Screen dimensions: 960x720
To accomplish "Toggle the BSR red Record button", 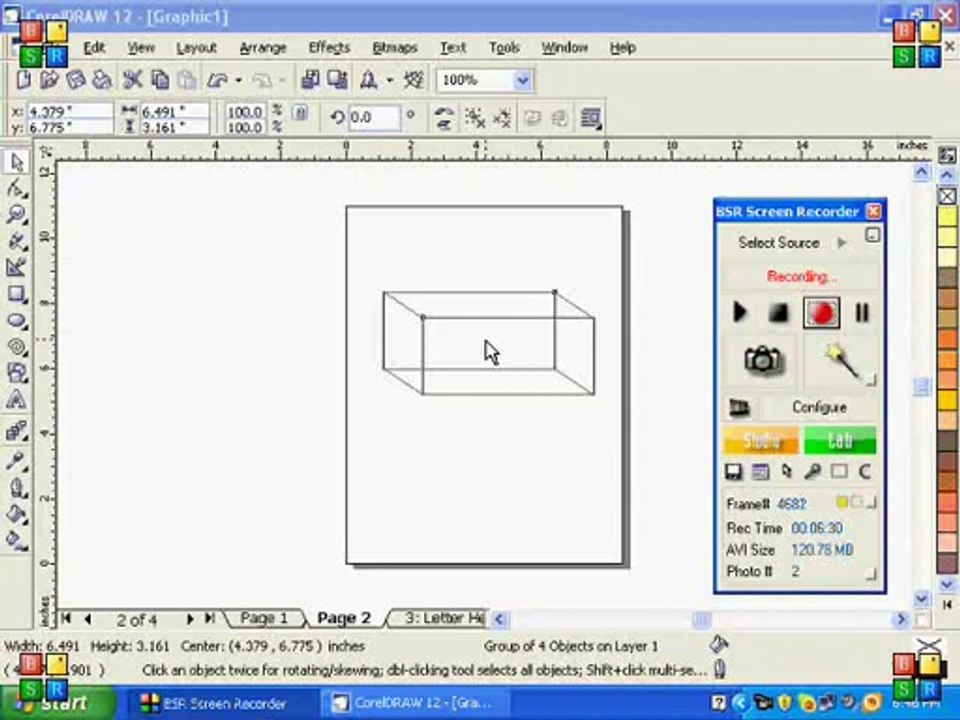I will [821, 313].
